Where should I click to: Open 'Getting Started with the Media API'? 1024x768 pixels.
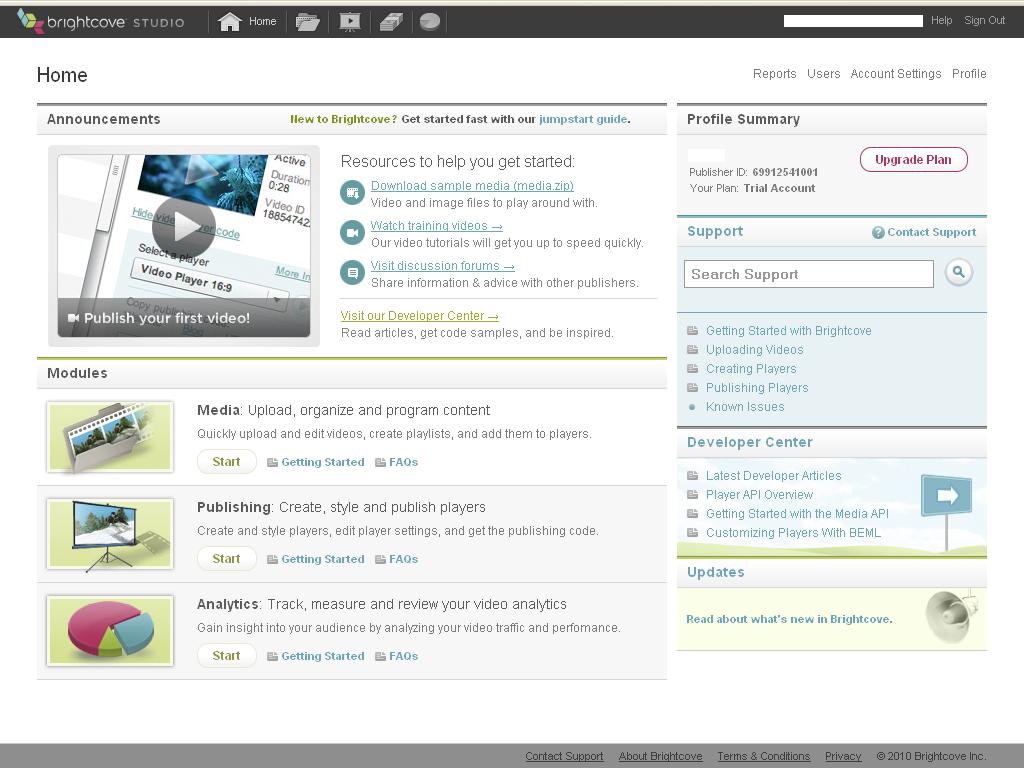pyautogui.click(x=797, y=513)
